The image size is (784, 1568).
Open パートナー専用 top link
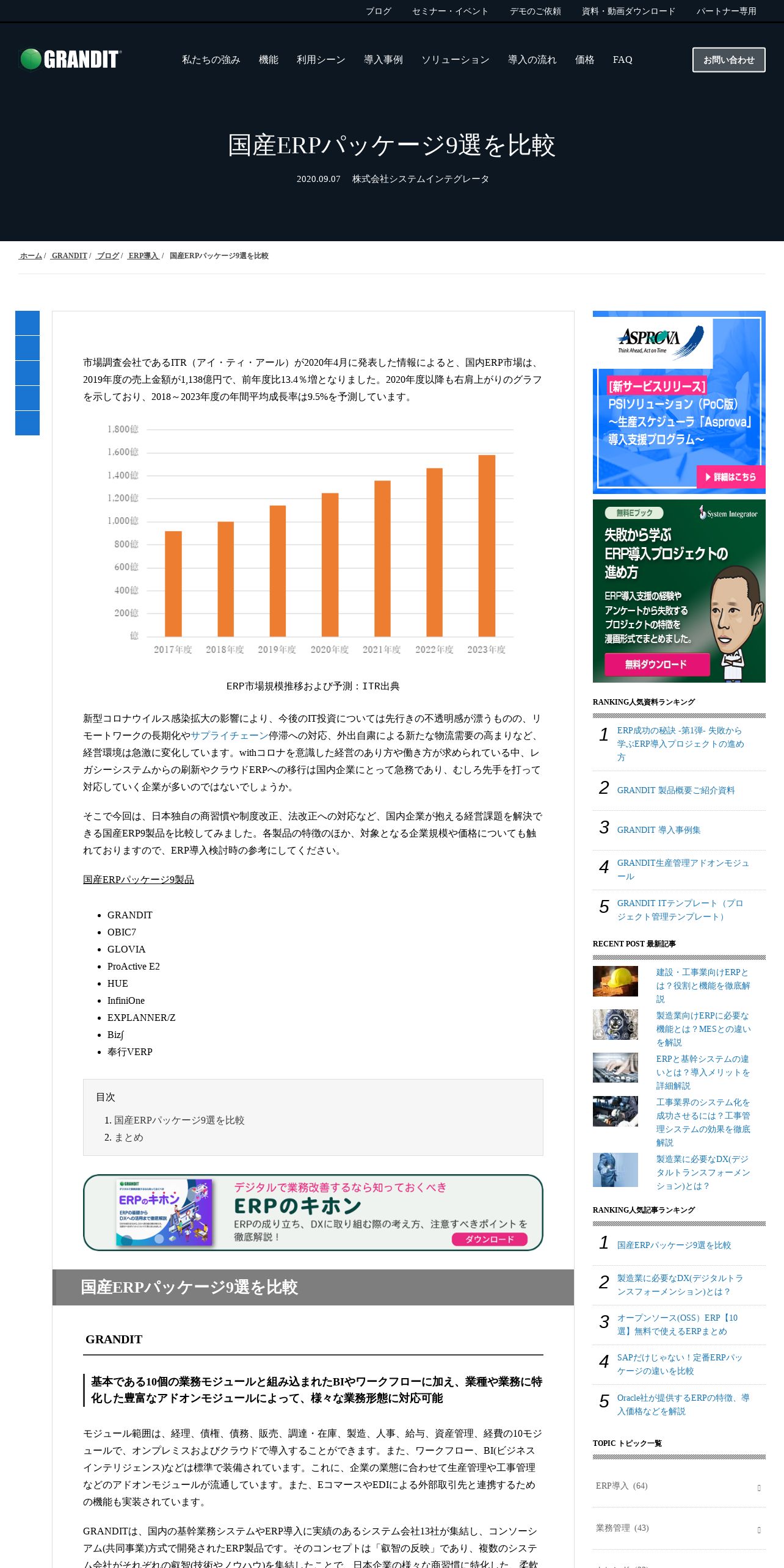(x=726, y=11)
